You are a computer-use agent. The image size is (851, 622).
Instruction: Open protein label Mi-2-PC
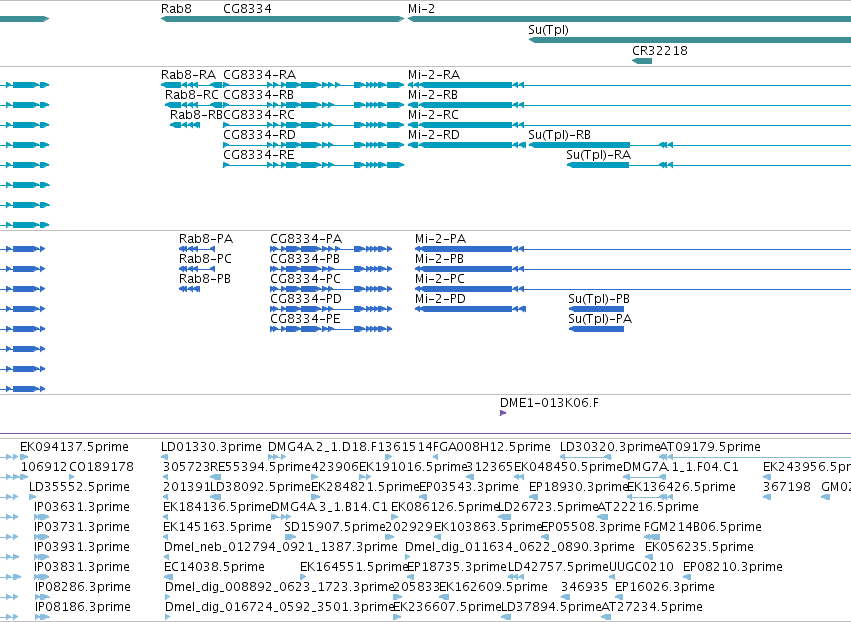[x=440, y=279]
